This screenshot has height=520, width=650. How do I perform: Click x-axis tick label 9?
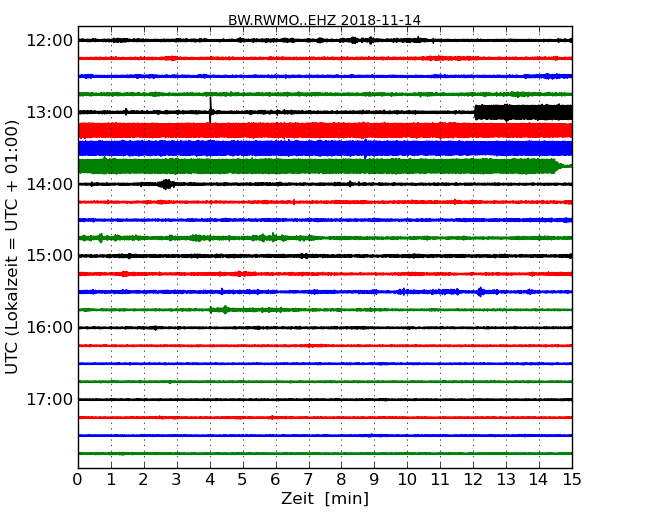[x=374, y=479]
